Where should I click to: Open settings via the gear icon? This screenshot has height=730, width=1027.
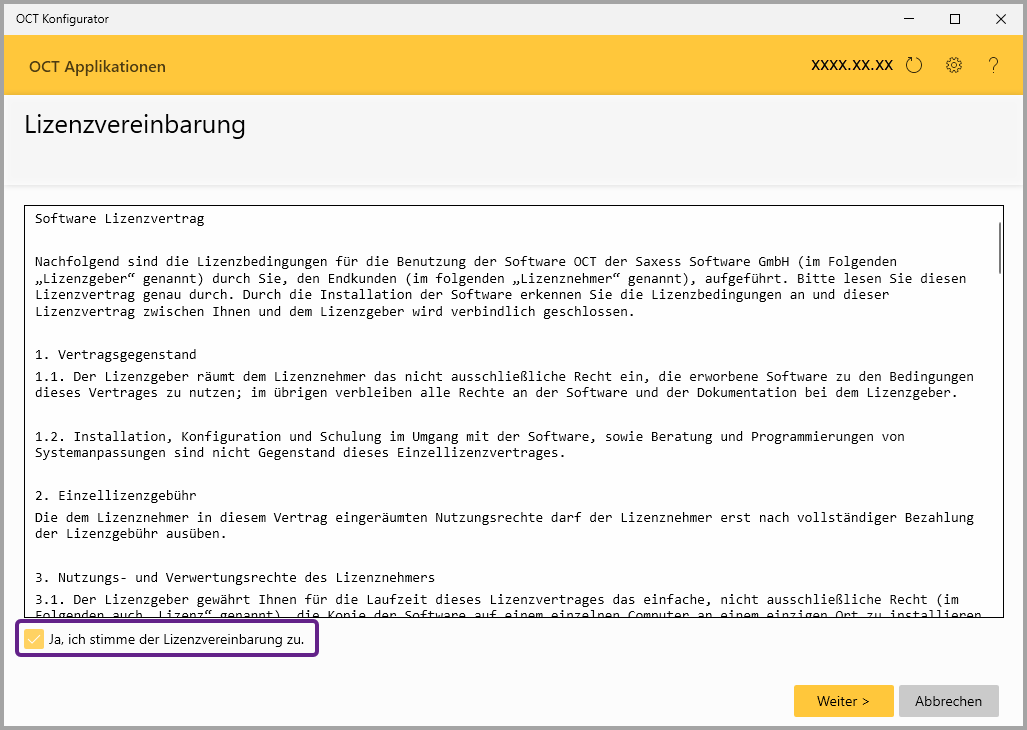(954, 66)
